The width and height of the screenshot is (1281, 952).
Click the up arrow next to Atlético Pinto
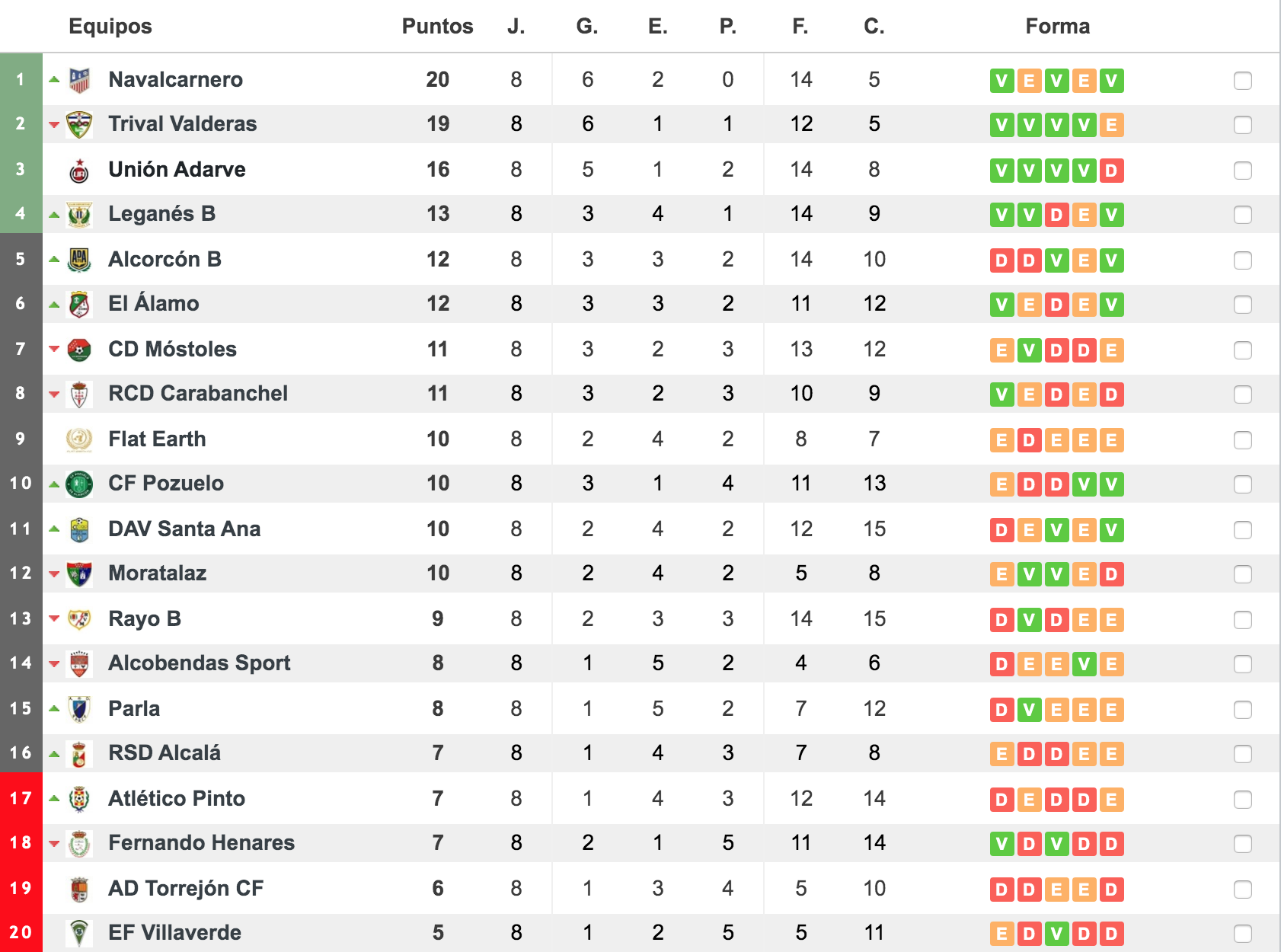[x=54, y=798]
